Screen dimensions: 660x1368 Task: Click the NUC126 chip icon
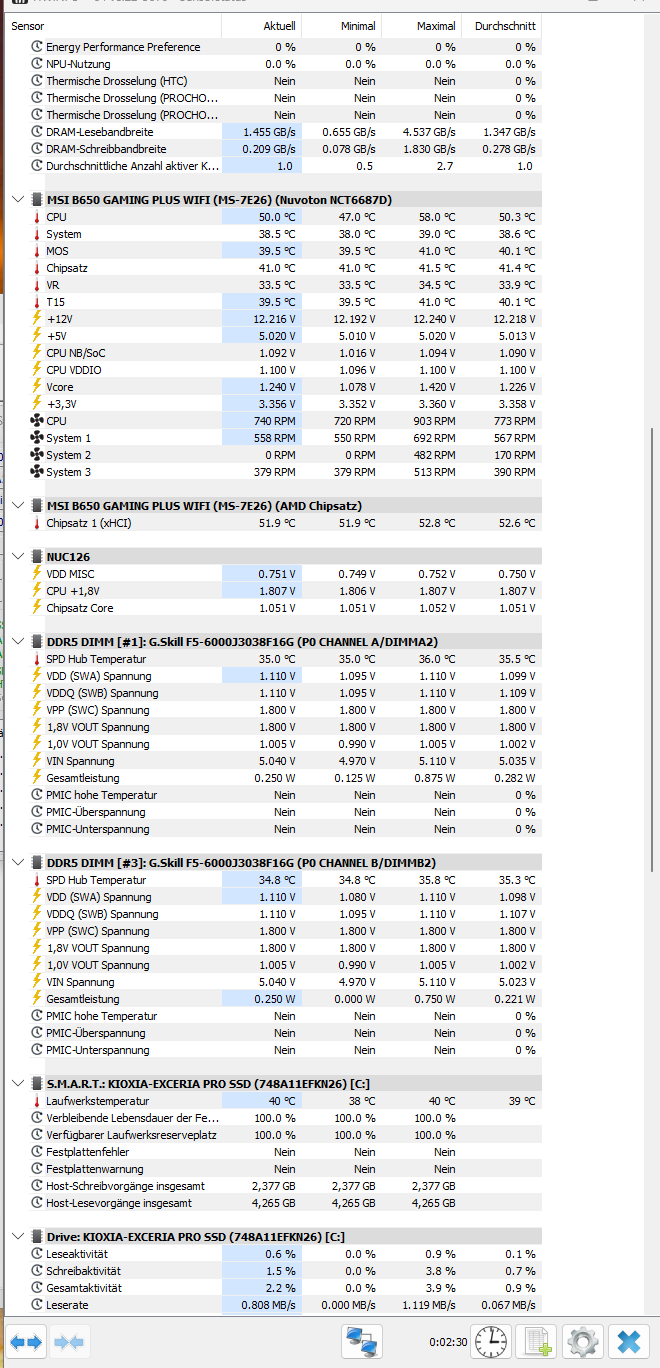click(38, 557)
